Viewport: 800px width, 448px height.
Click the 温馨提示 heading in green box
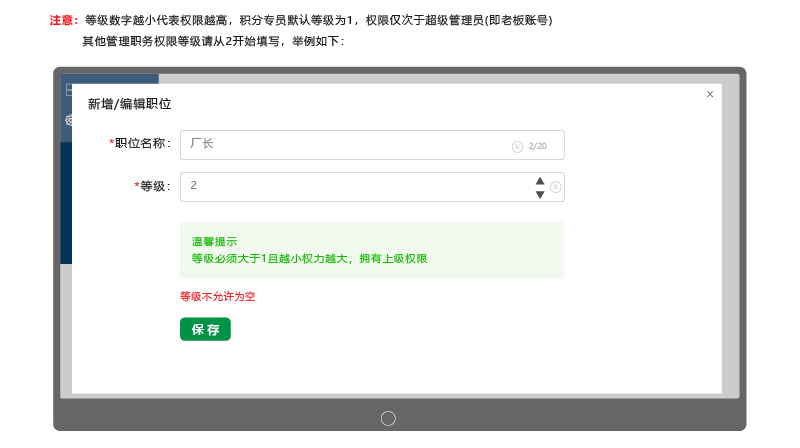coord(214,242)
